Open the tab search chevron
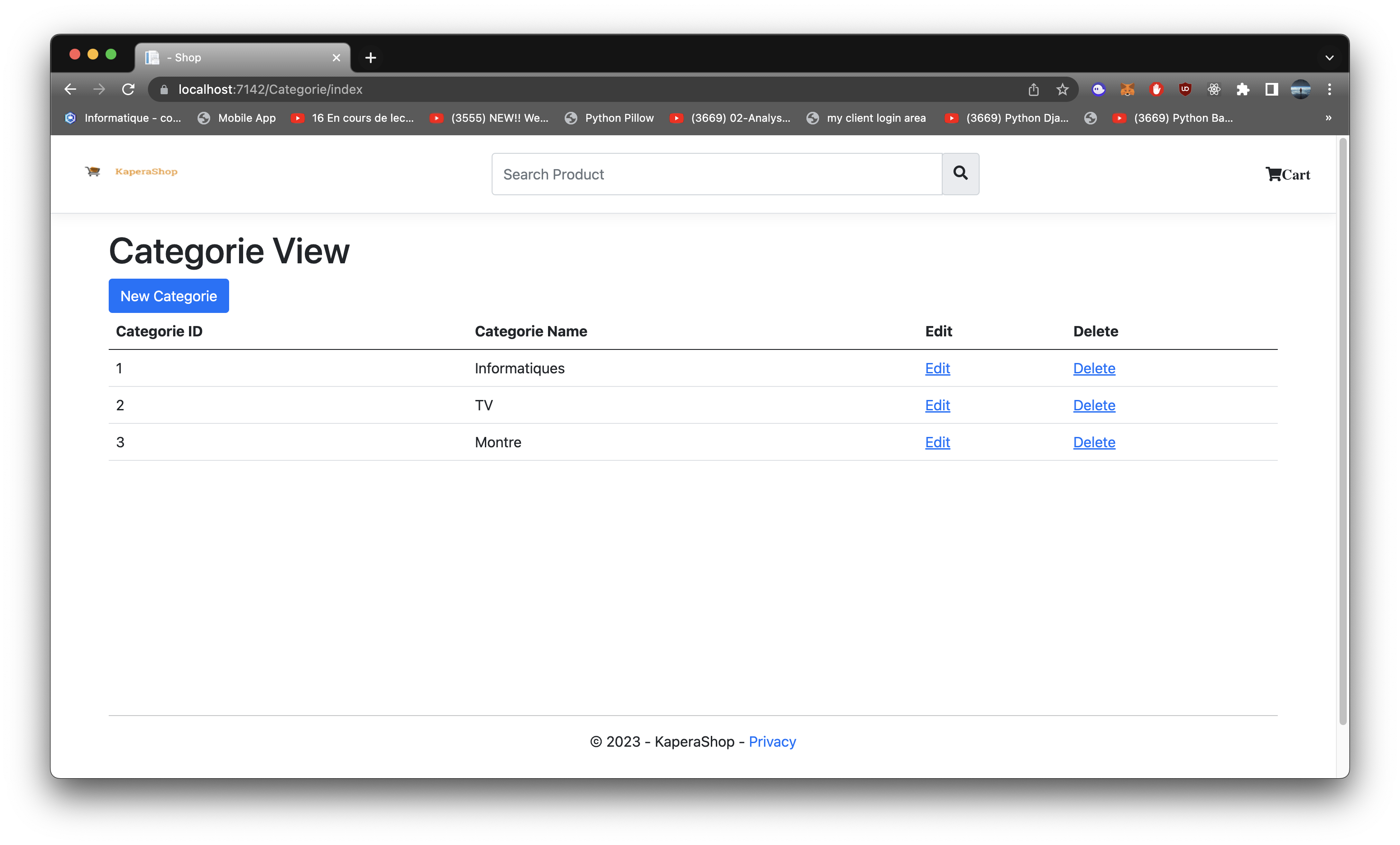Viewport: 1400px width, 845px height. pyautogui.click(x=1330, y=57)
